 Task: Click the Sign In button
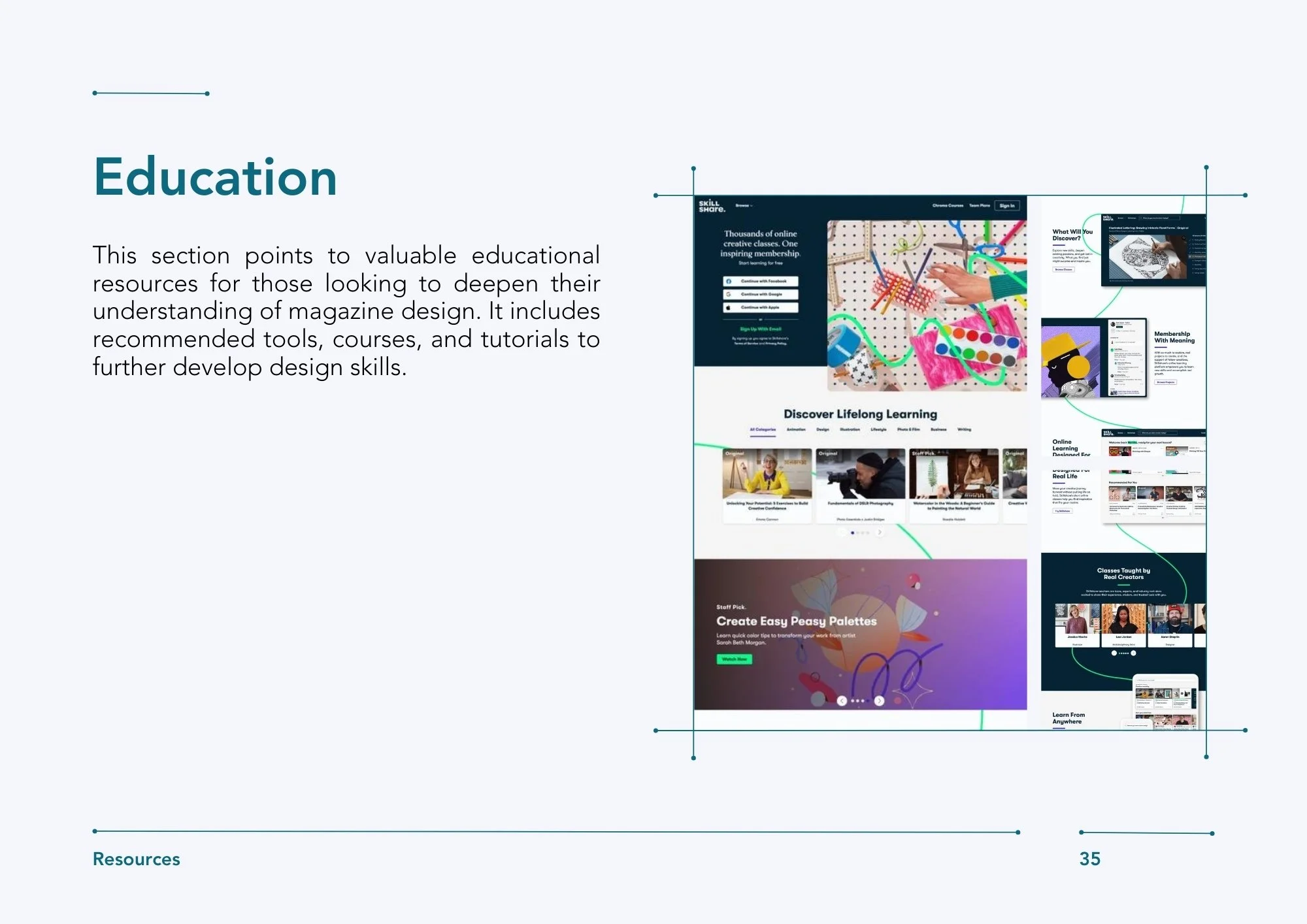[x=1007, y=205]
